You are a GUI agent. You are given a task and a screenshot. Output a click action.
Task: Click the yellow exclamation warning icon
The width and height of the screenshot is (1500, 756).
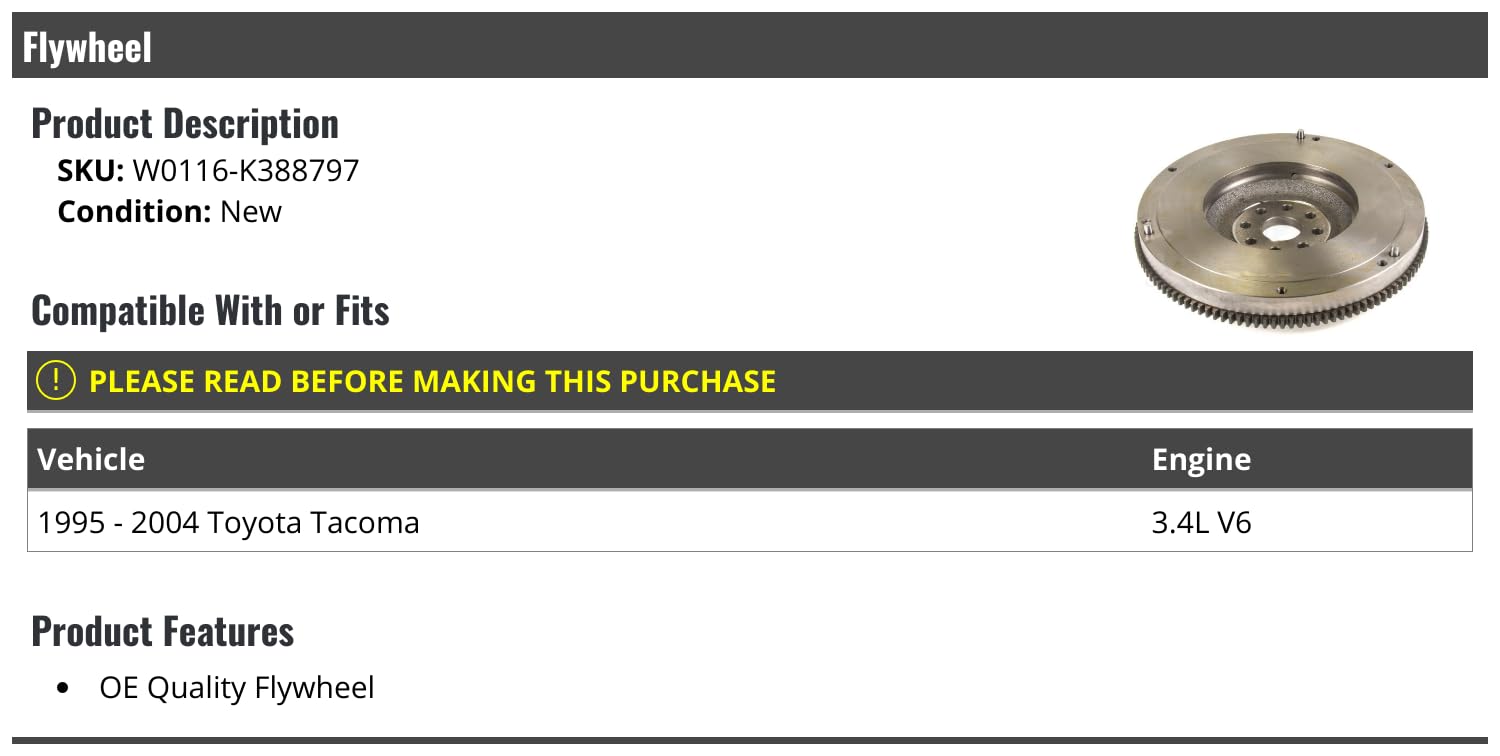pyautogui.click(x=55, y=381)
